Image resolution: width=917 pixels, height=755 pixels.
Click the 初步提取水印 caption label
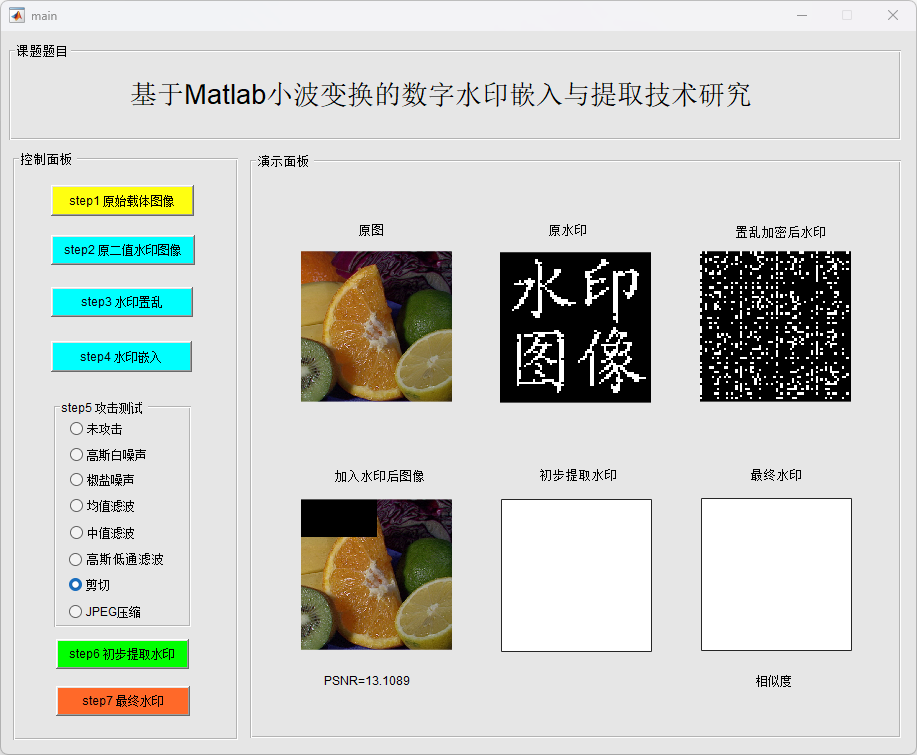[x=578, y=475]
